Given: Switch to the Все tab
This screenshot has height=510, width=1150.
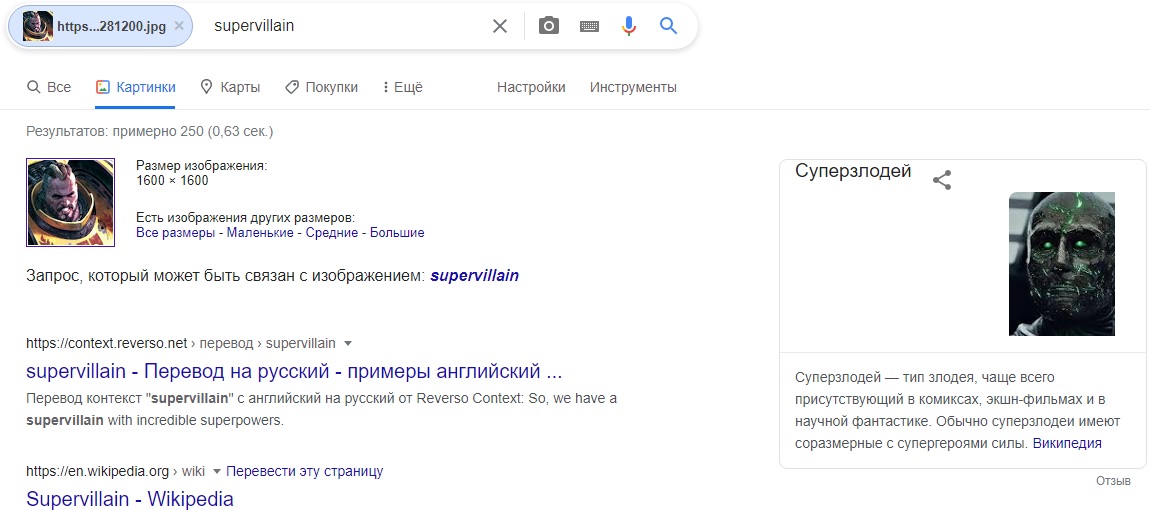Looking at the screenshot, I should [49, 87].
